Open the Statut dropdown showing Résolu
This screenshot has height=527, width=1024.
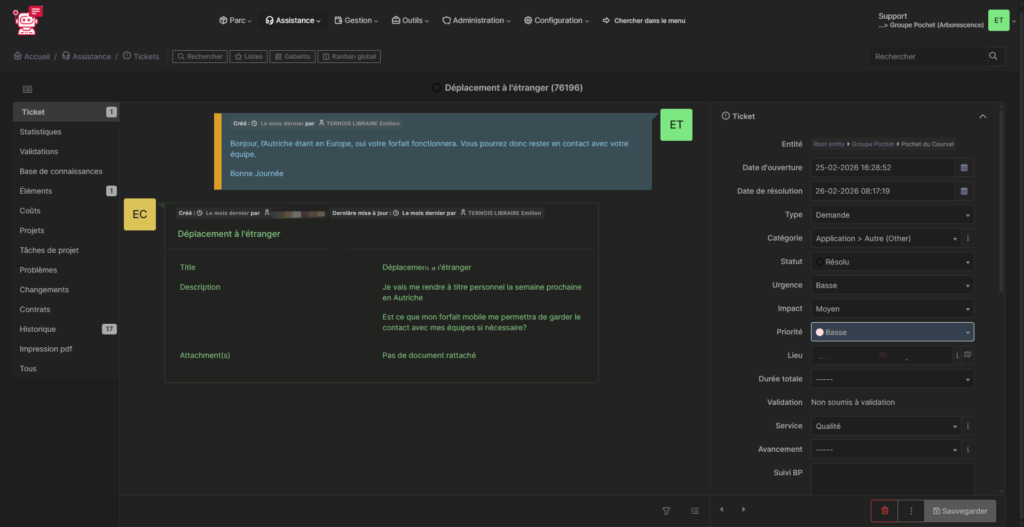tap(891, 262)
